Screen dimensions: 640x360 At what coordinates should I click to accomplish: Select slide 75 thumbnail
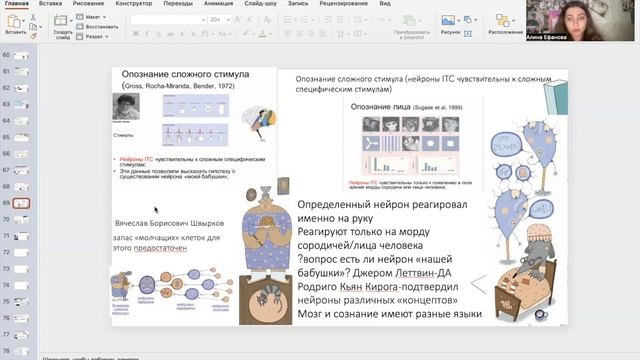coord(21,302)
